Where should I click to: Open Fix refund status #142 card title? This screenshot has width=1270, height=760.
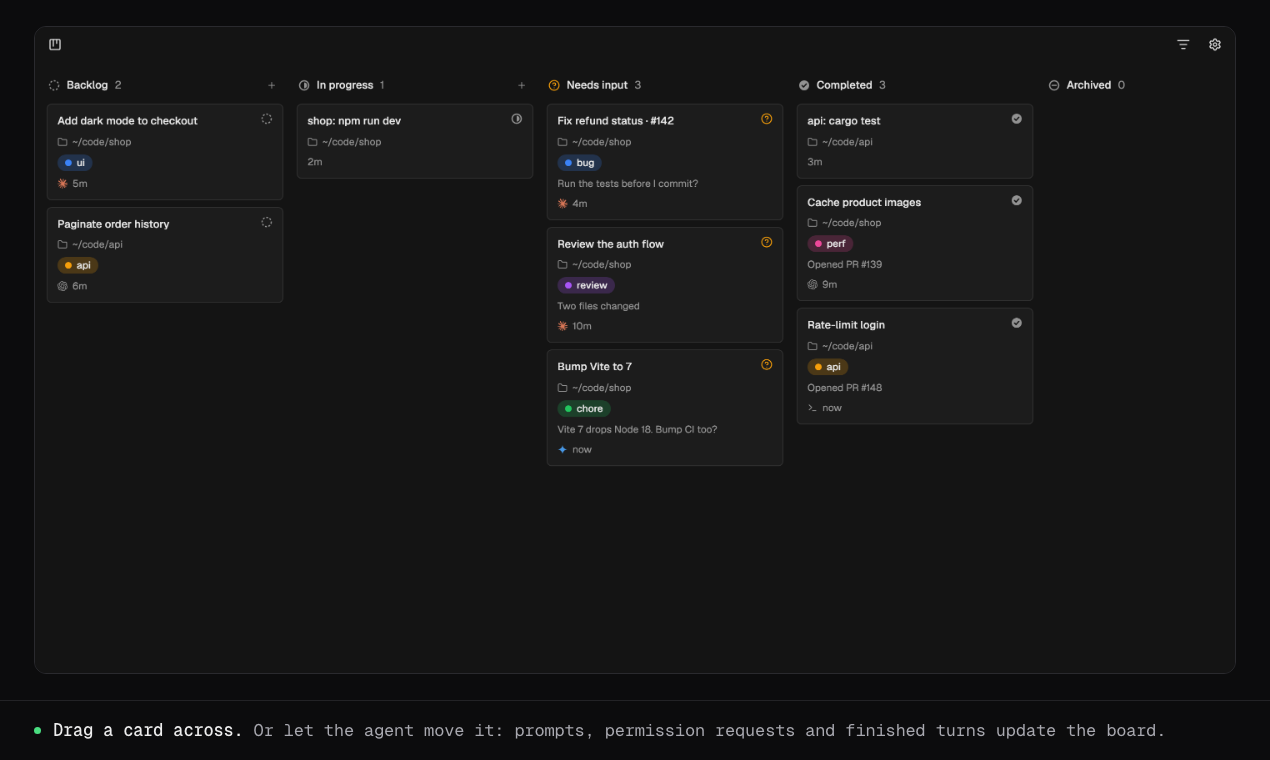(616, 121)
